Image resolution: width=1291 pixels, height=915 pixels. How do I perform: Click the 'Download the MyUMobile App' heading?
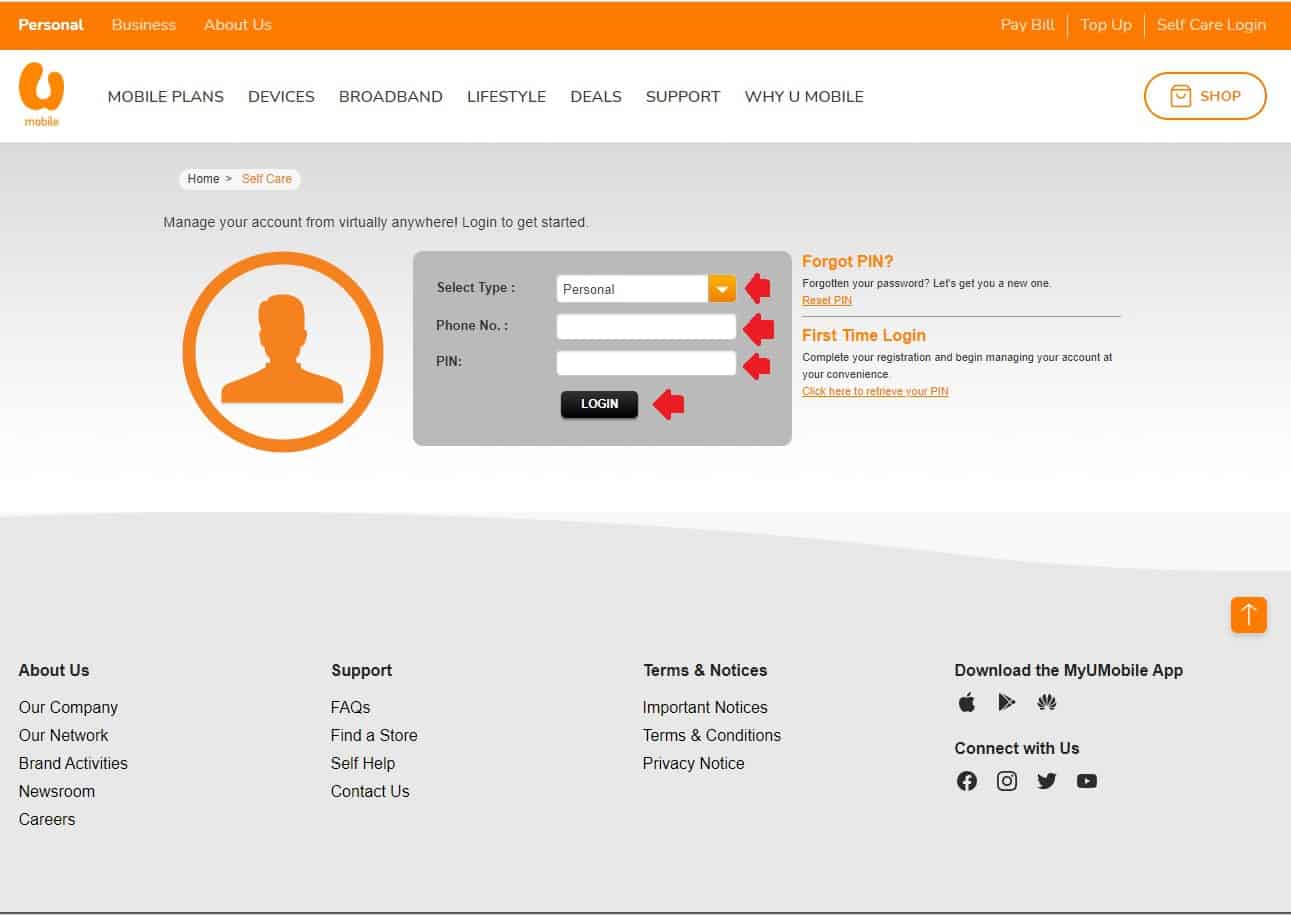[x=1069, y=670]
